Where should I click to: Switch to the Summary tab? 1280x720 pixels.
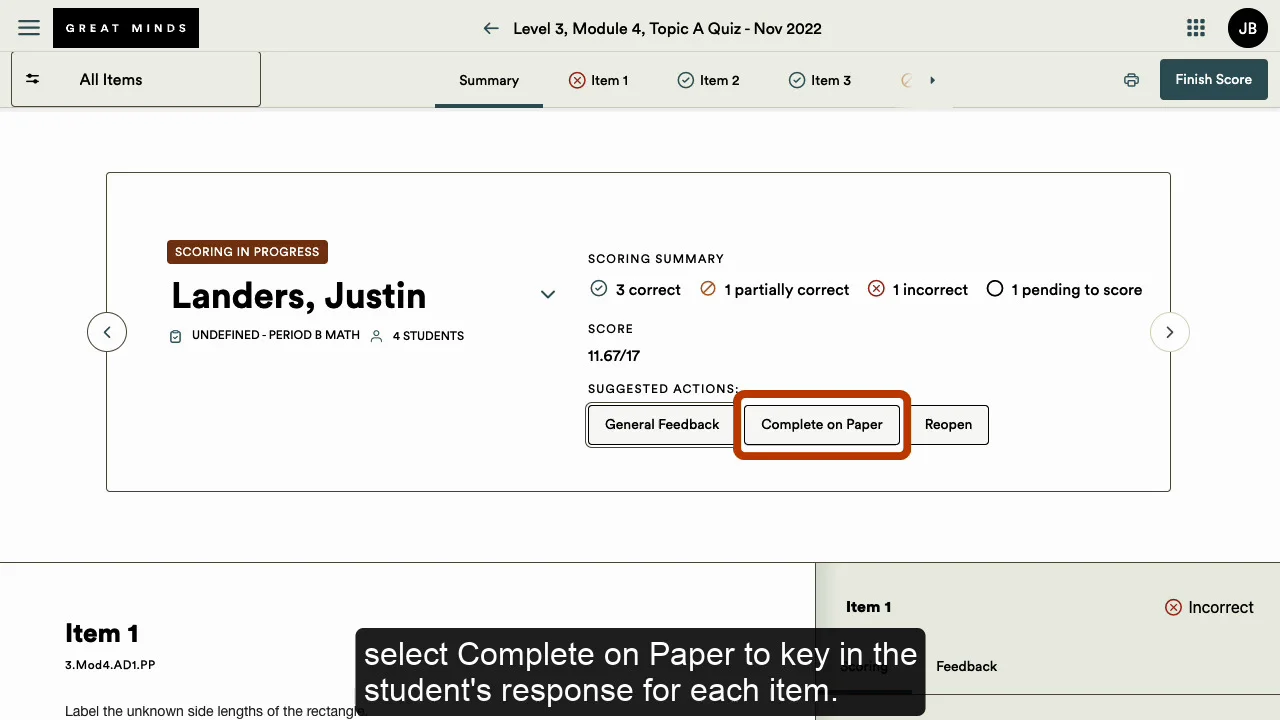tap(489, 80)
